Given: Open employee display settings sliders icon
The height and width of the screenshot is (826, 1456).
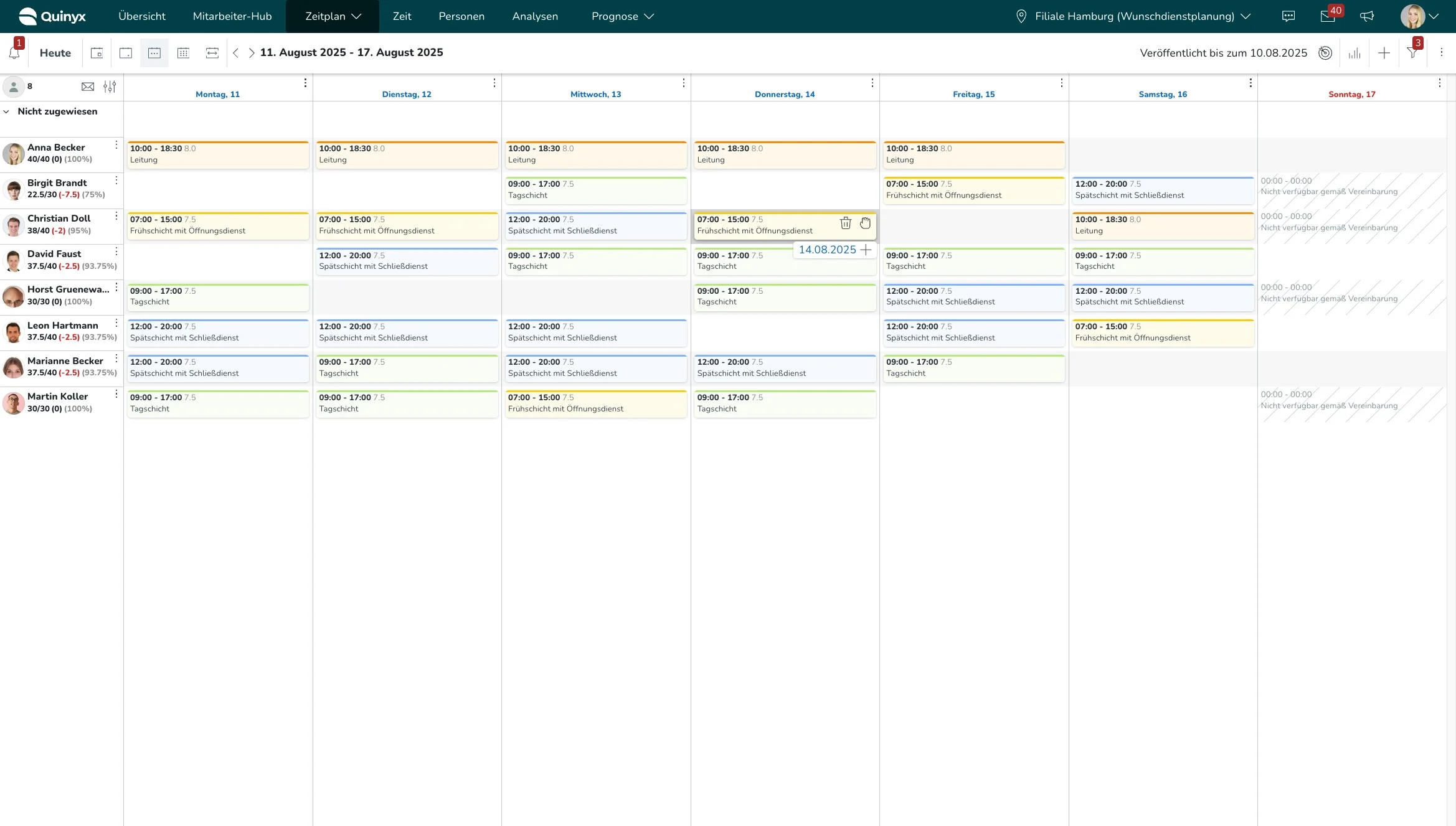Looking at the screenshot, I should [x=110, y=87].
